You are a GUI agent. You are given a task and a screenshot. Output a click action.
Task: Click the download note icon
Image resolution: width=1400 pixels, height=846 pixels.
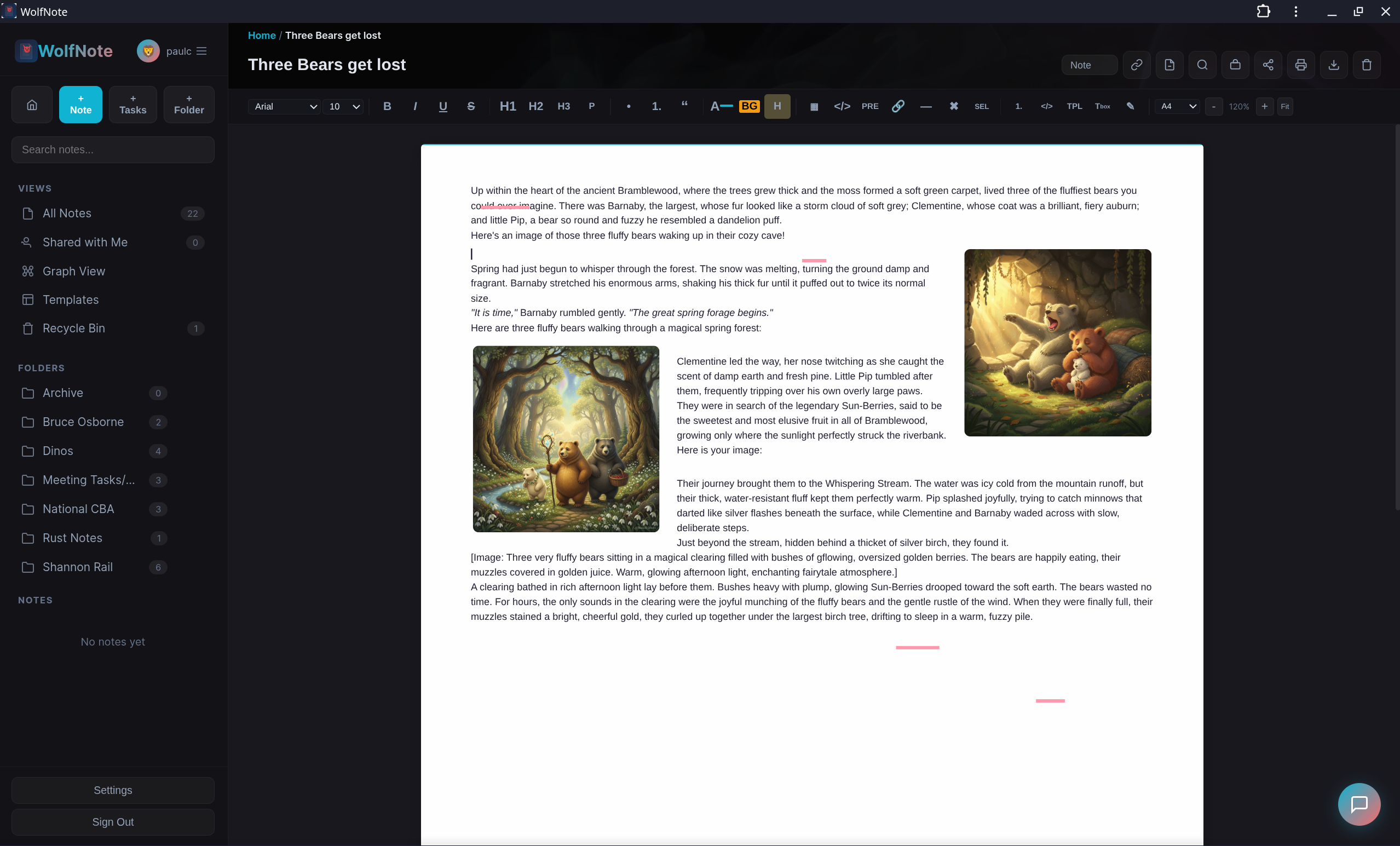coord(1334,65)
